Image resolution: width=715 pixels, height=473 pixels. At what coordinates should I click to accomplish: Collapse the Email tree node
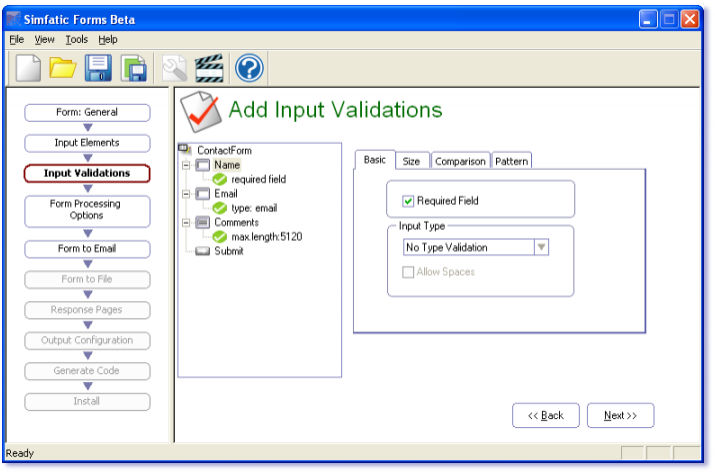coord(186,194)
